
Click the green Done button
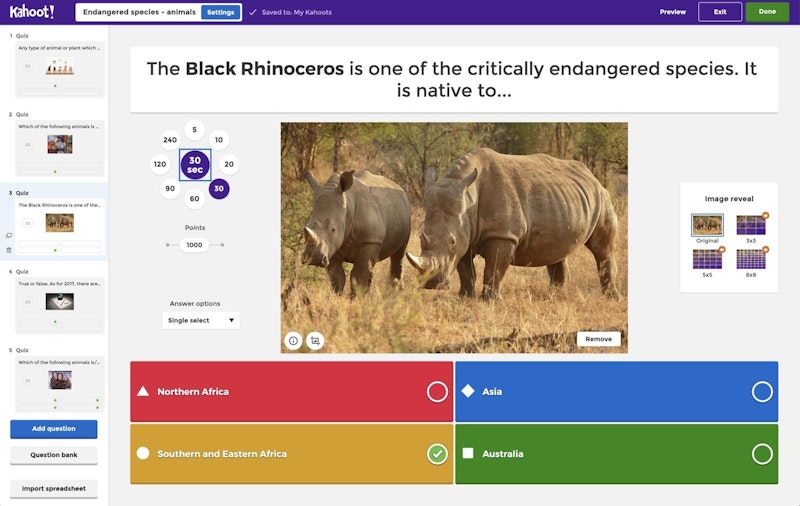767,12
